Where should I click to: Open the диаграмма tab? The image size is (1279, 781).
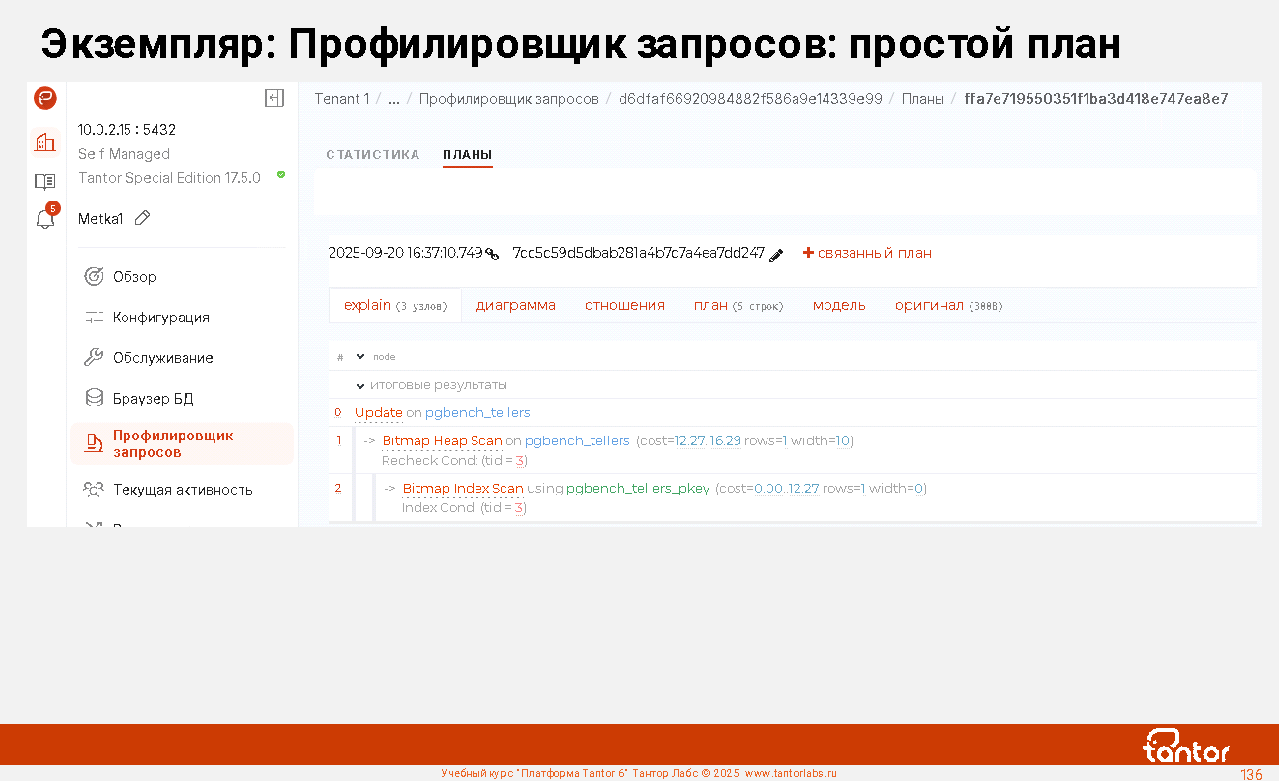click(515, 305)
